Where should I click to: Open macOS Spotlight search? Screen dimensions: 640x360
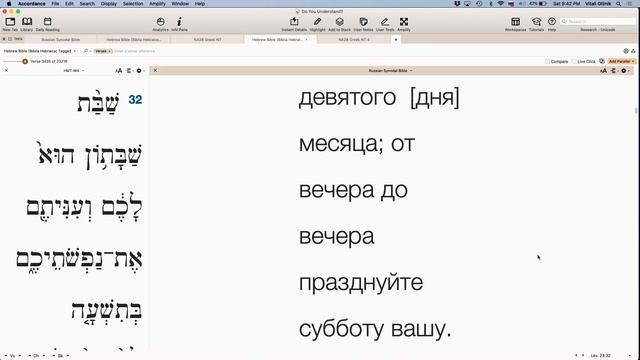coord(619,4)
